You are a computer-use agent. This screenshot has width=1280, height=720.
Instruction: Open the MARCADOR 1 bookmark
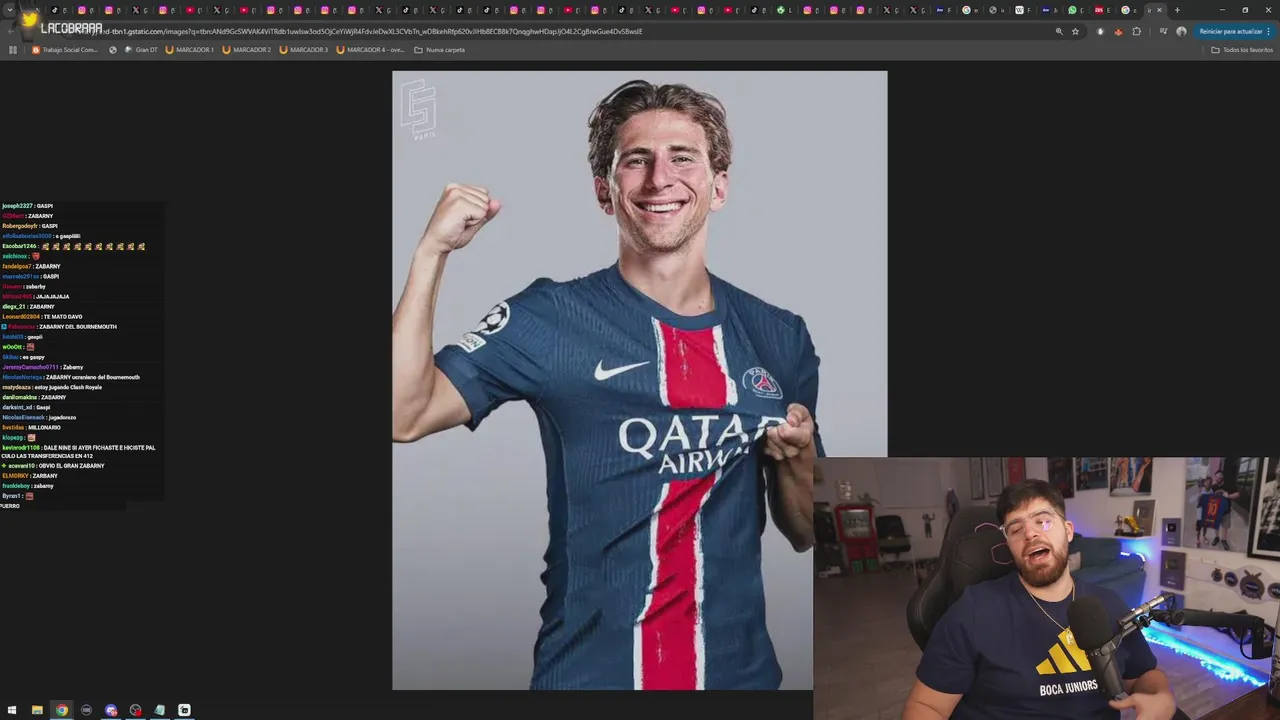(189, 50)
